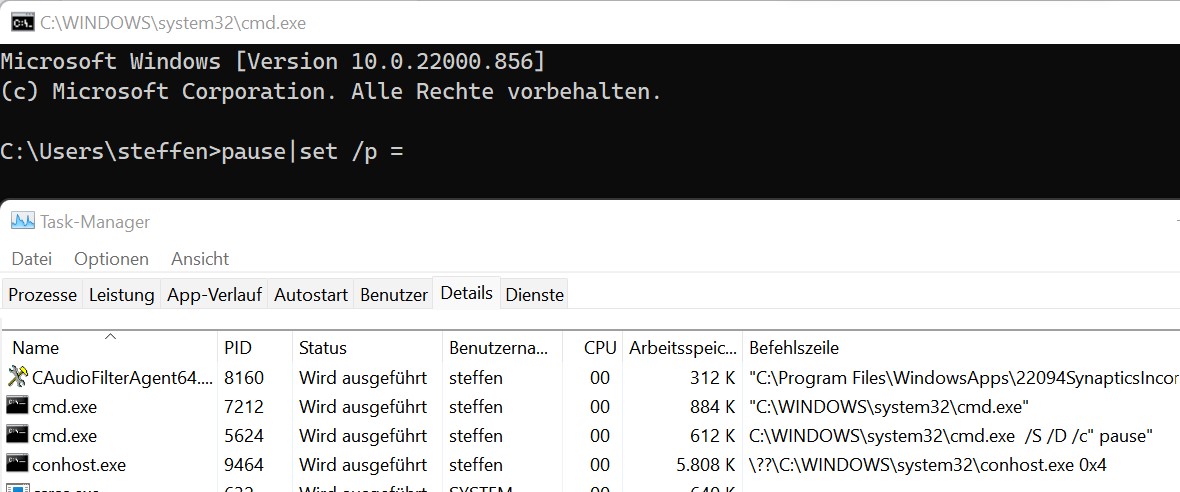Click the cmd.exe window title bar icon
This screenshot has height=492, width=1180.
[23, 23]
